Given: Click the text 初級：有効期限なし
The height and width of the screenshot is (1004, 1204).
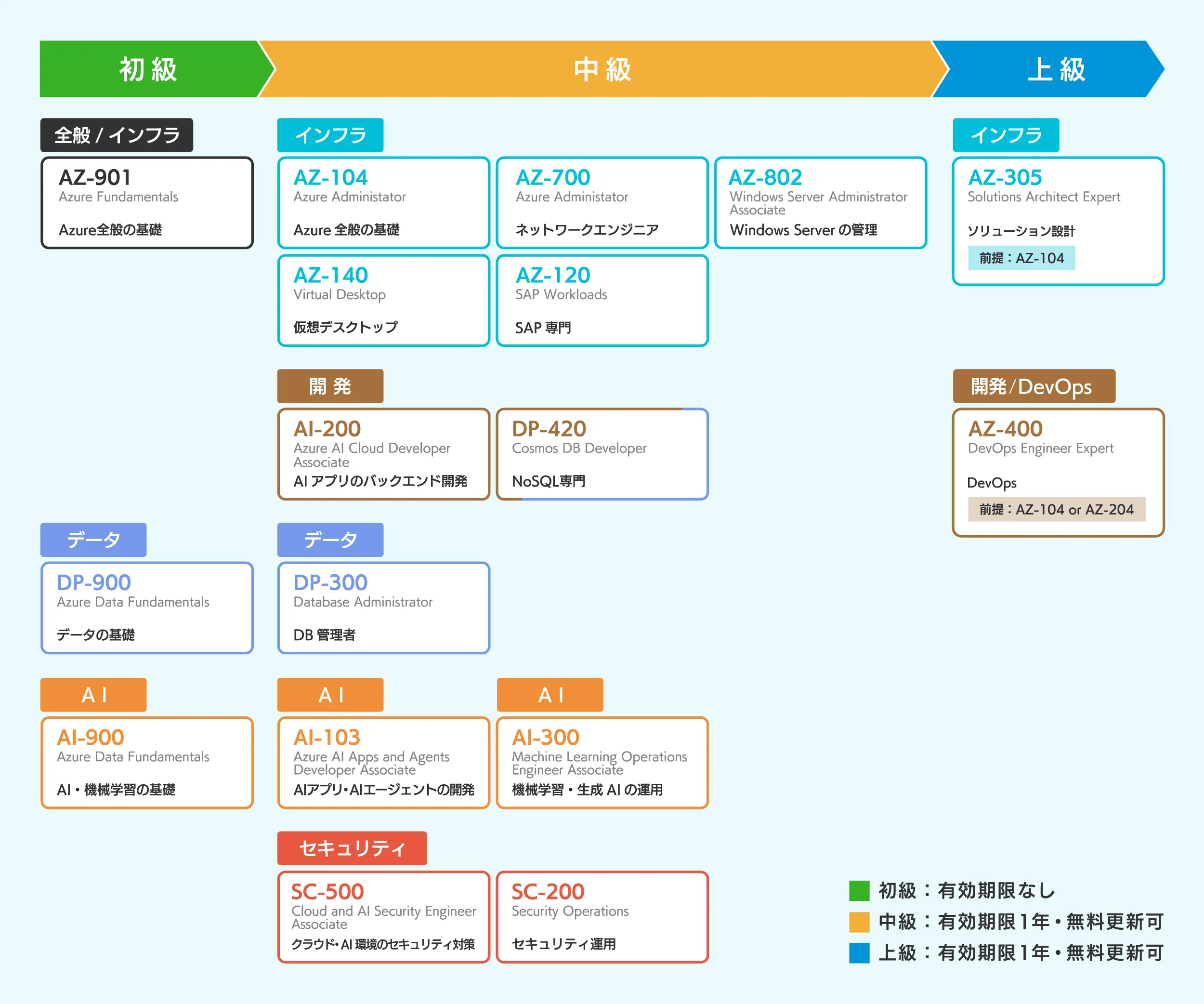Looking at the screenshot, I should (x=967, y=890).
